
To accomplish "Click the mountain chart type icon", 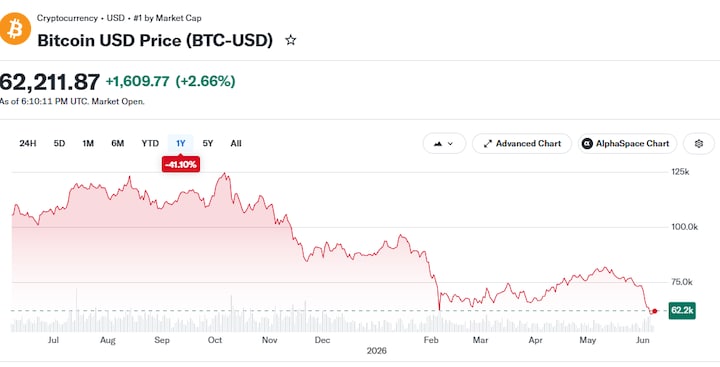I will click(x=438, y=144).
